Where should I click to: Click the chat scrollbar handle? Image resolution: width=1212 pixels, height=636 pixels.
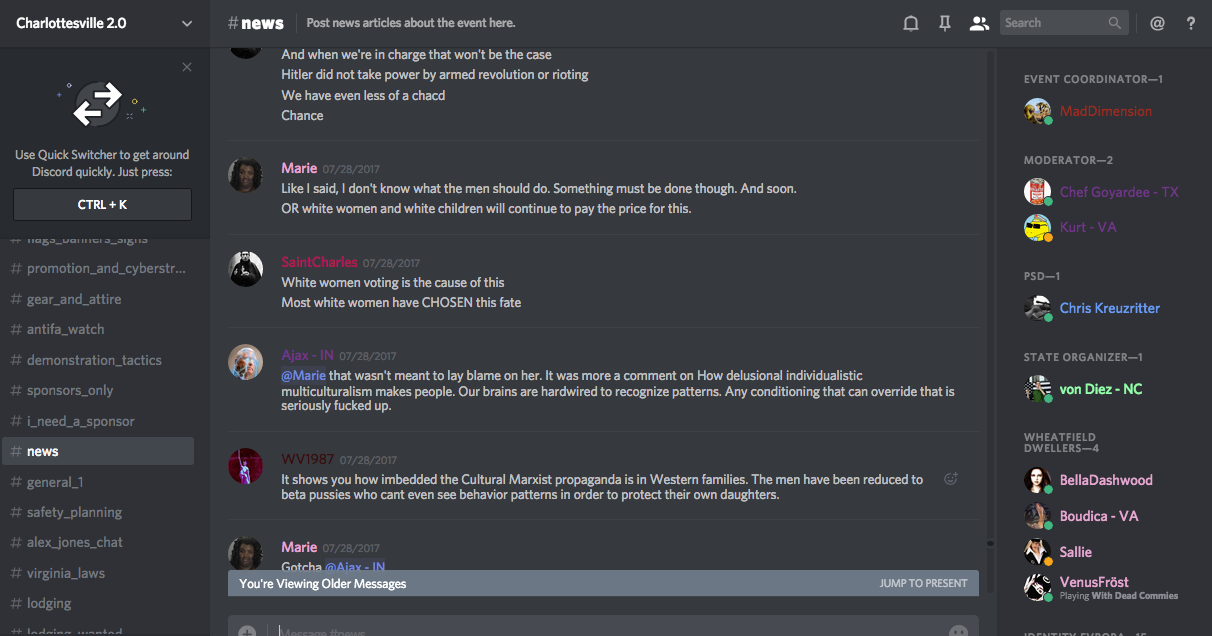point(990,544)
